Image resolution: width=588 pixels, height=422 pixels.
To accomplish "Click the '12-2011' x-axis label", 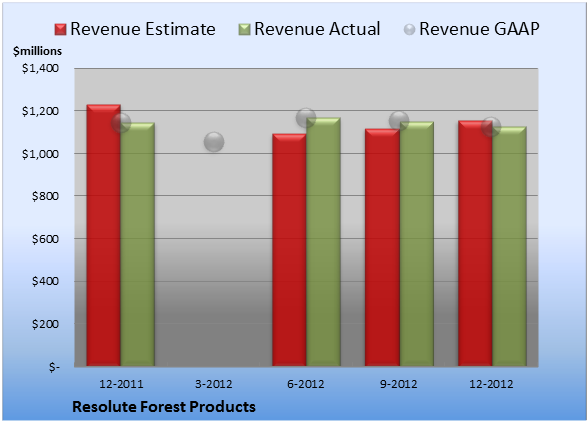I will click(121, 384).
